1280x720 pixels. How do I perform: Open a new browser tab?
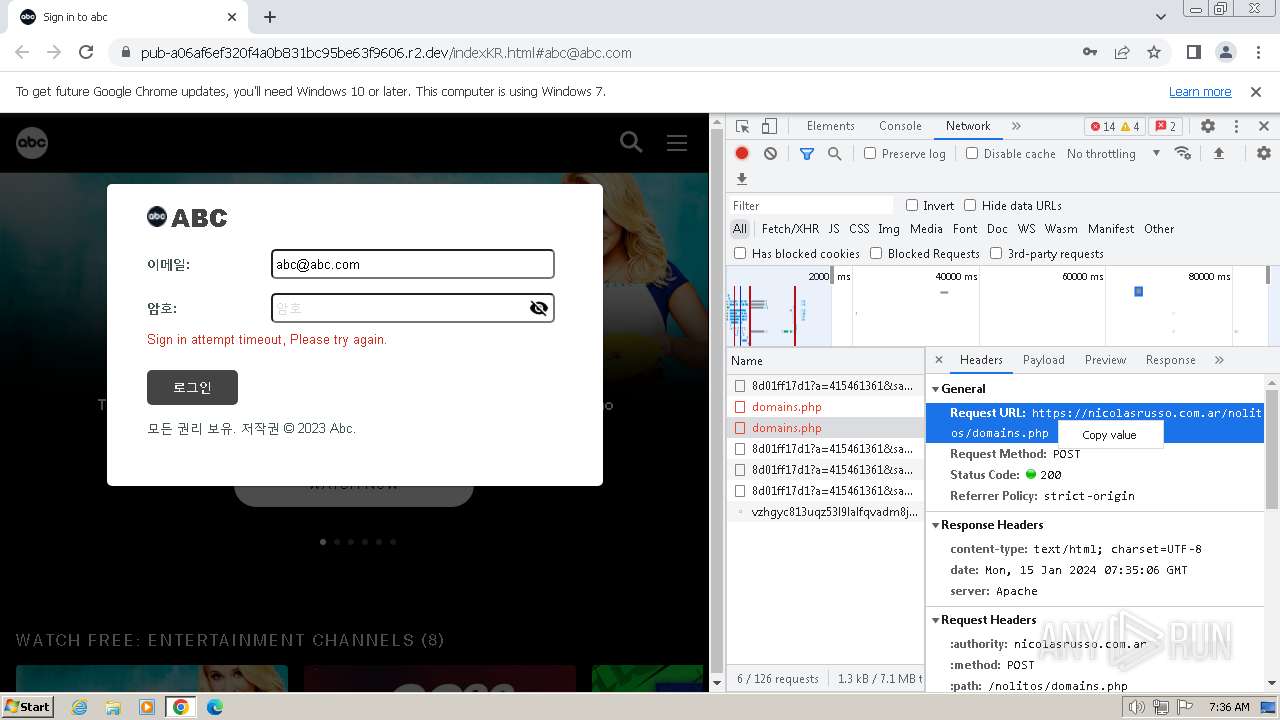270,17
